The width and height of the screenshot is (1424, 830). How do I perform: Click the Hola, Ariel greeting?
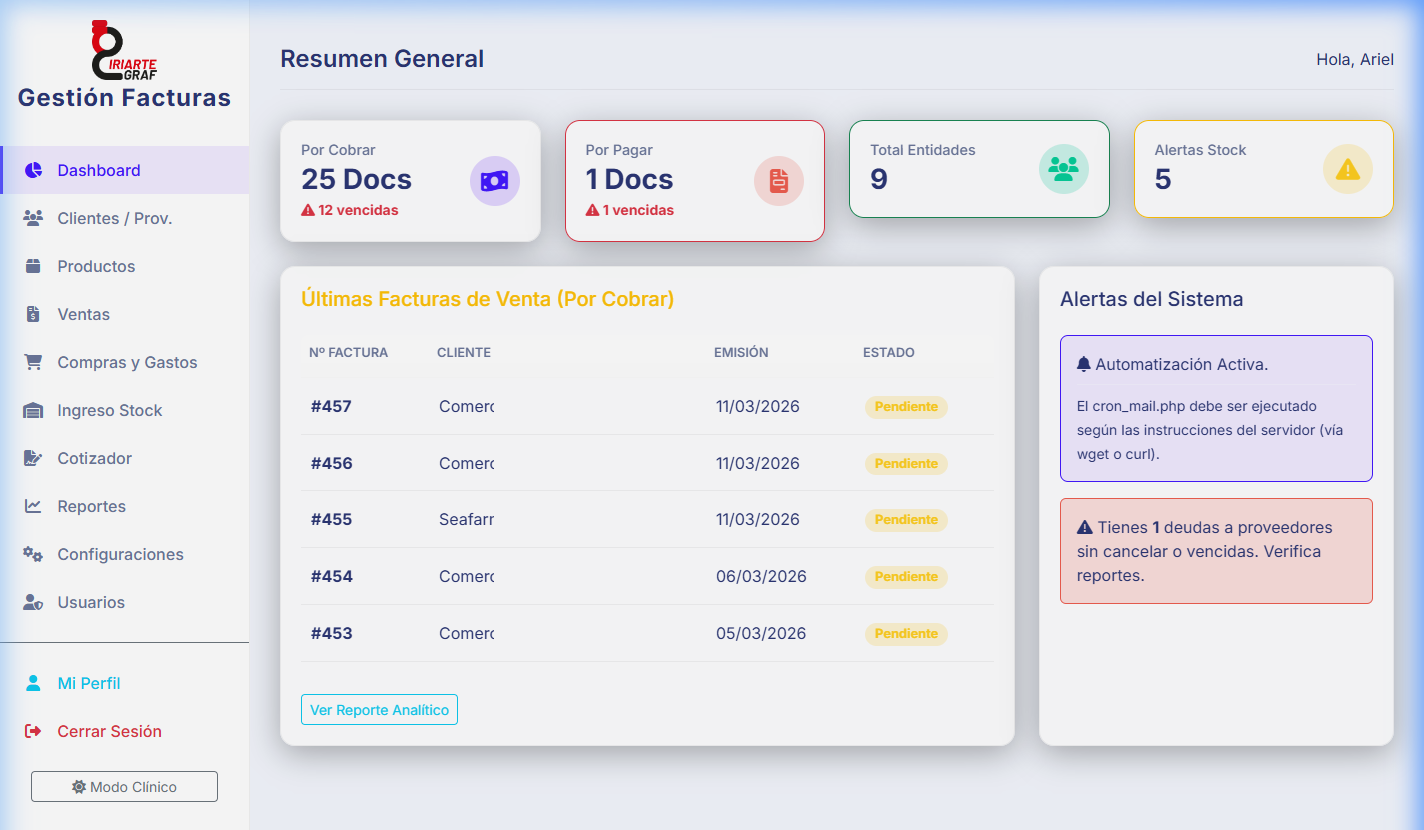tap(1355, 59)
